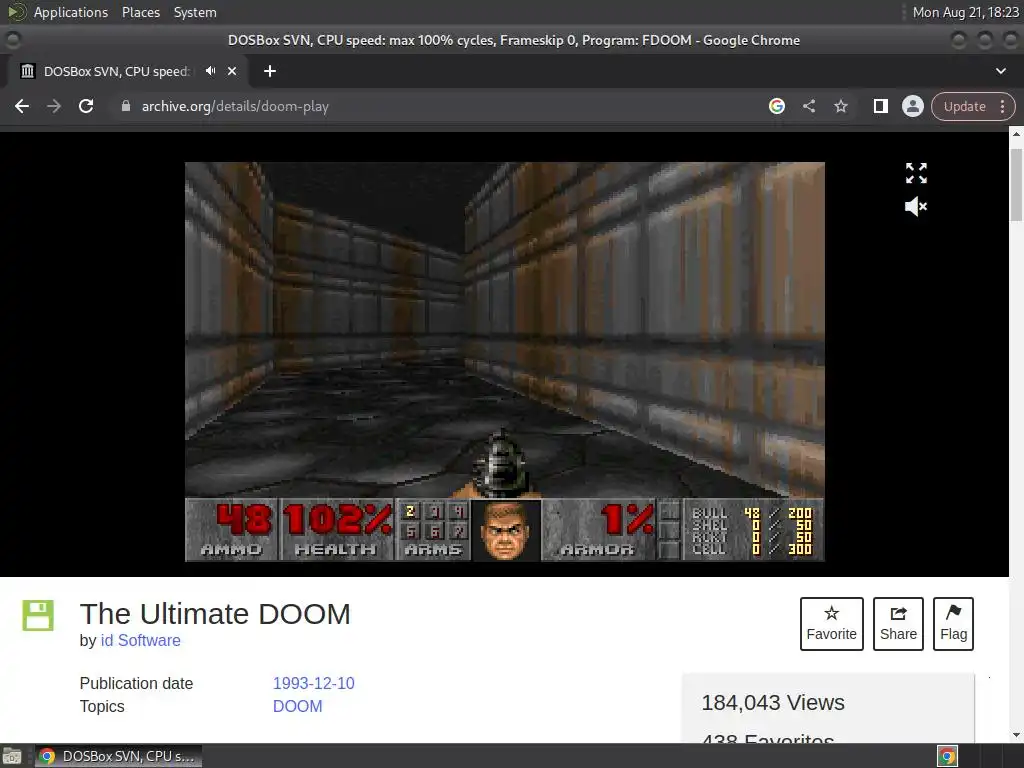
Task: Click the 184,043 Views text
Action: (773, 703)
